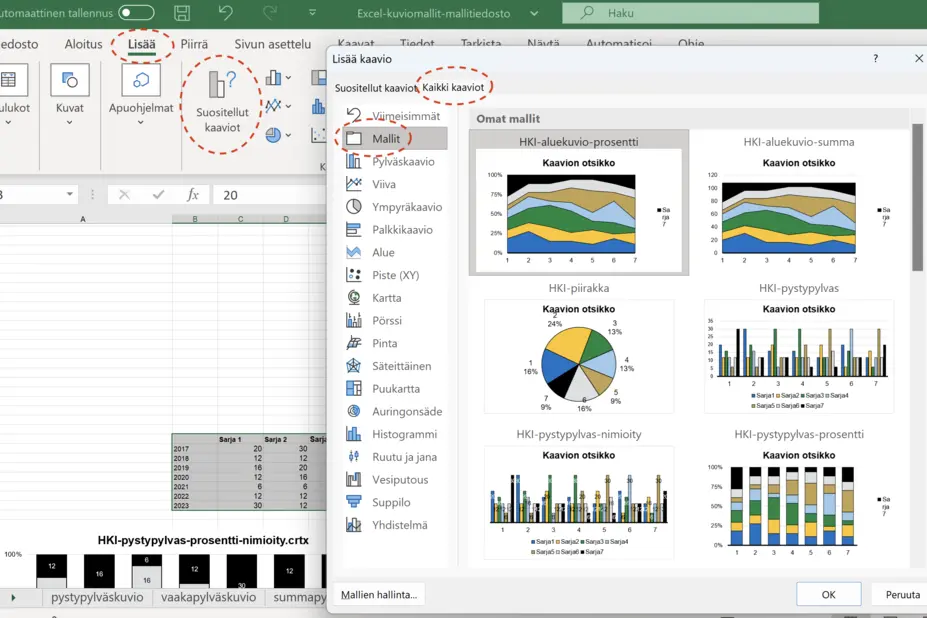Select HKI-piirakka chart template thumbnail
The image size is (927, 618).
click(x=579, y=348)
